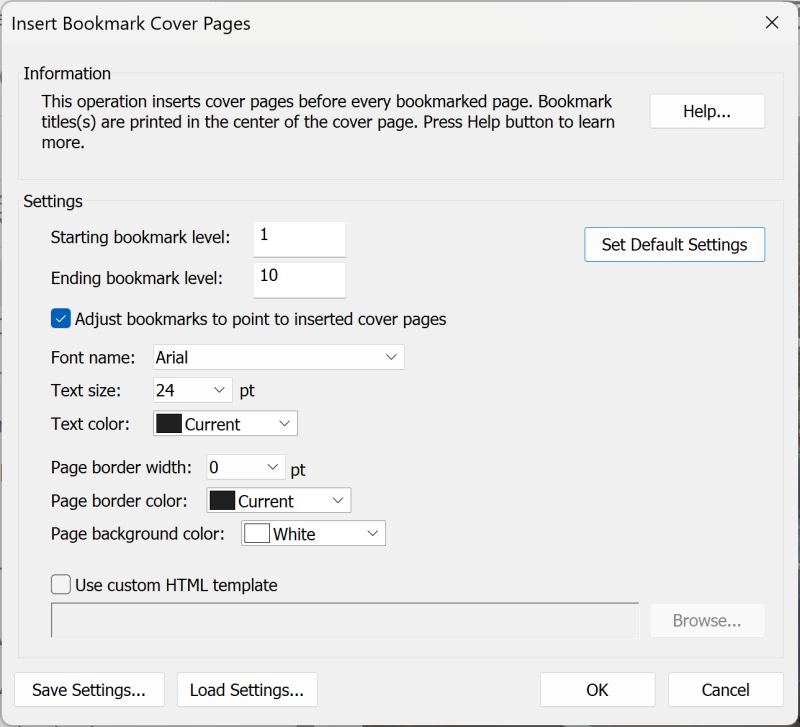Click Save Settings

[88, 690]
